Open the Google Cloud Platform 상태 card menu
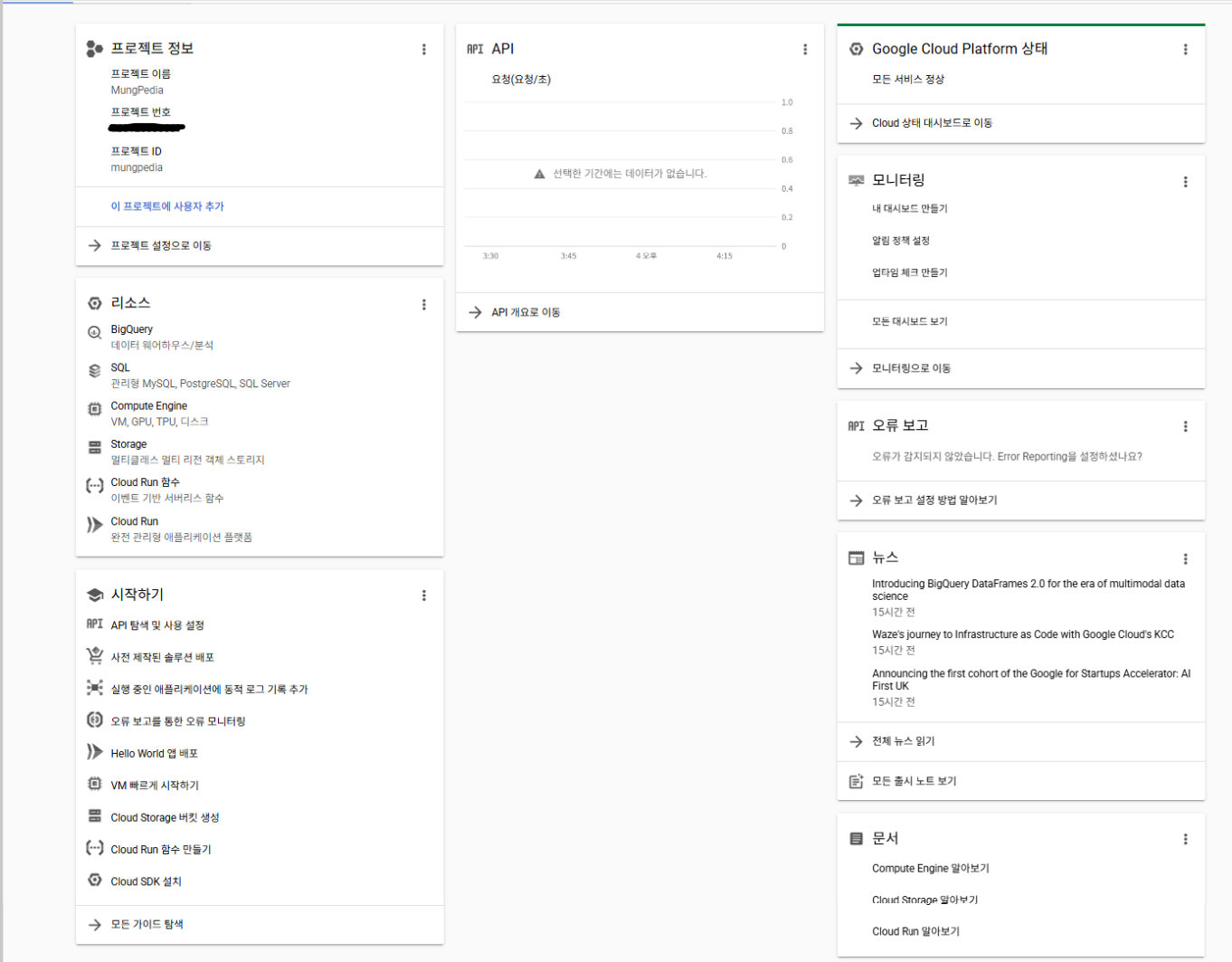Screen dimensions: 1232x962 pyautogui.click(x=1185, y=50)
